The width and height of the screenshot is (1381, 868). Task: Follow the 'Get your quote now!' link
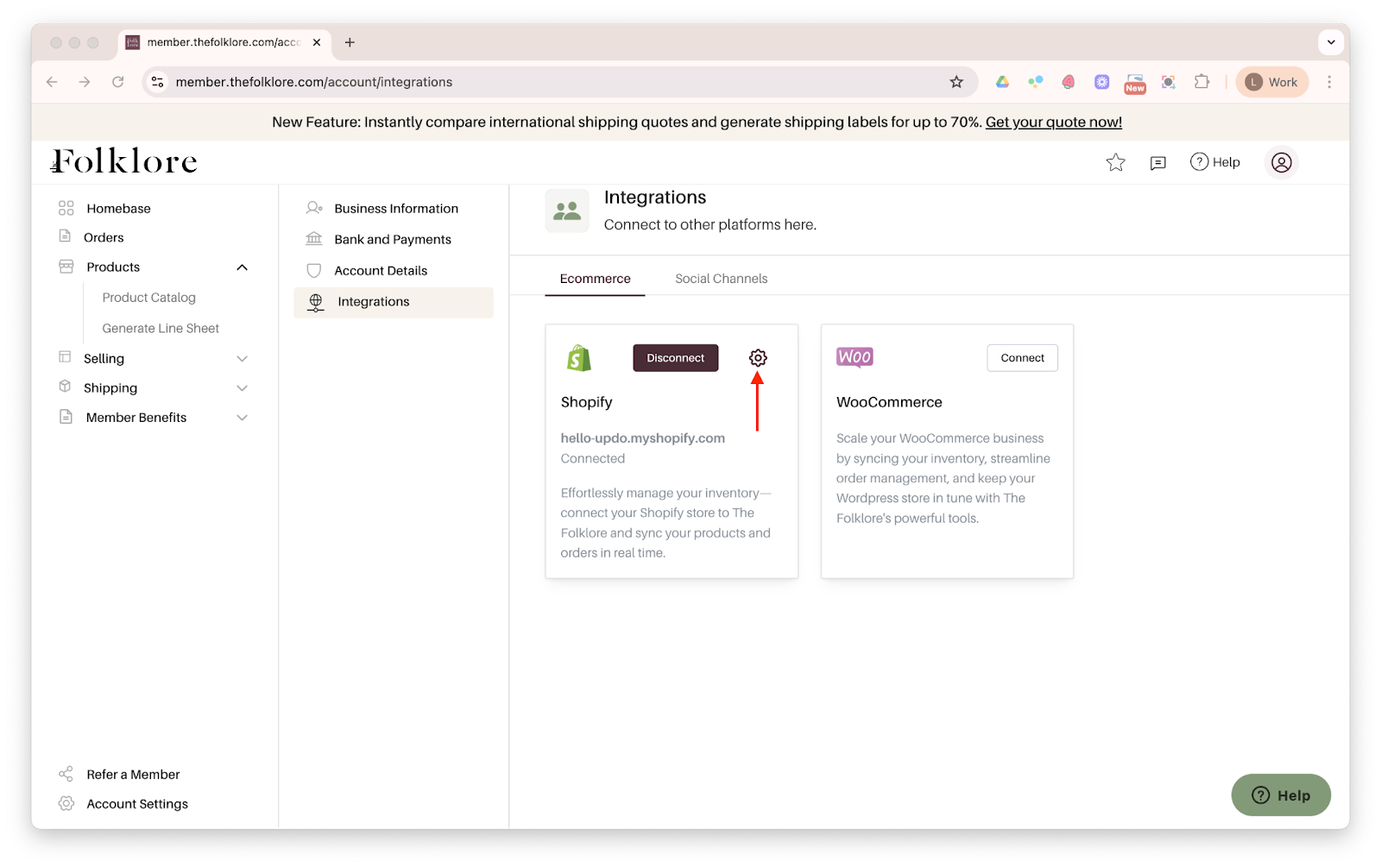tap(1053, 123)
